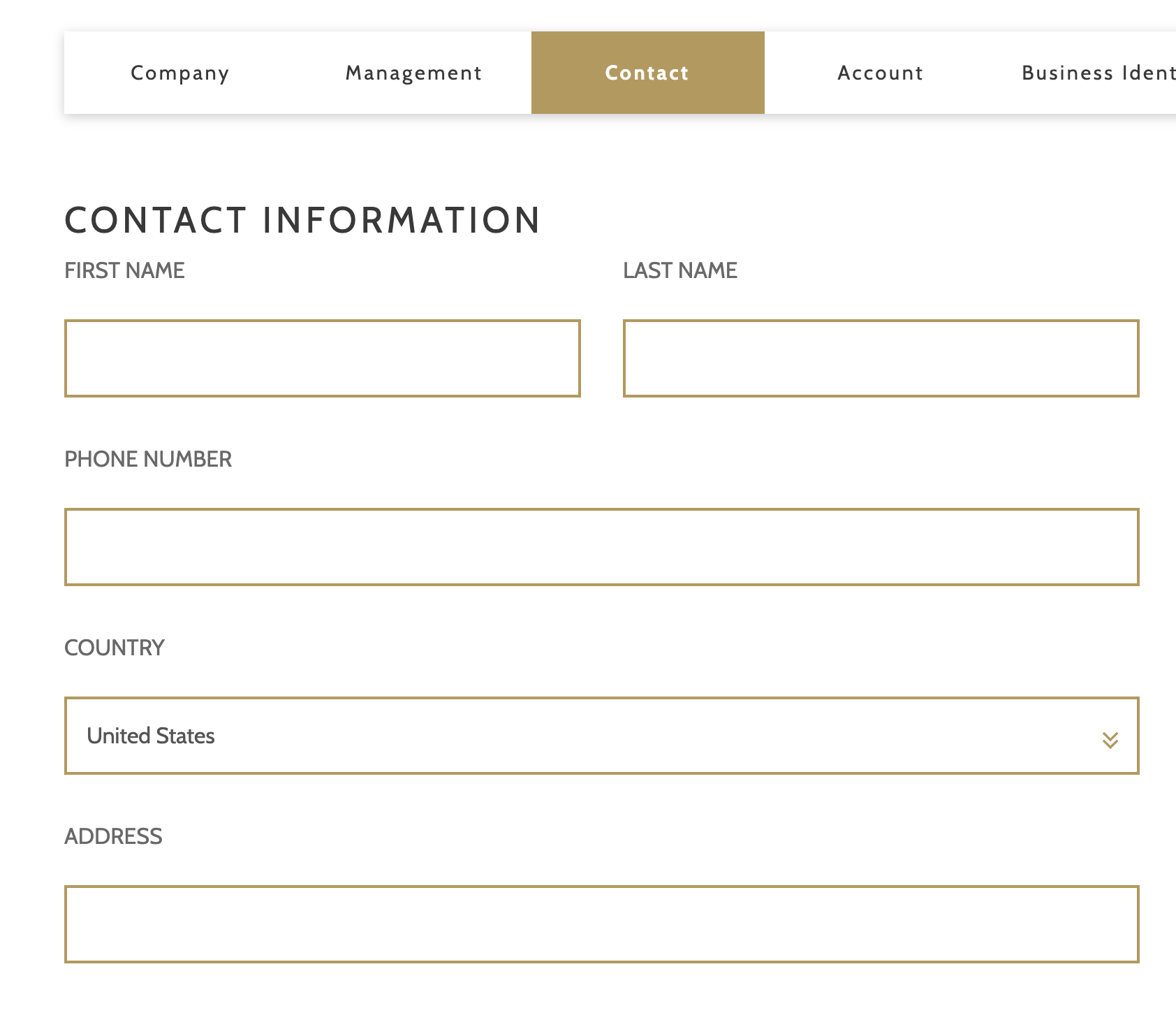Click inside the Address input box
The image size is (1176, 1013).
601,924
